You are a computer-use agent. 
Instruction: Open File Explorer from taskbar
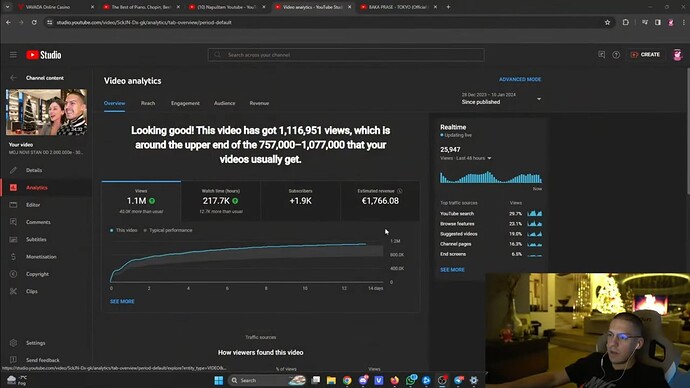tap(331, 380)
